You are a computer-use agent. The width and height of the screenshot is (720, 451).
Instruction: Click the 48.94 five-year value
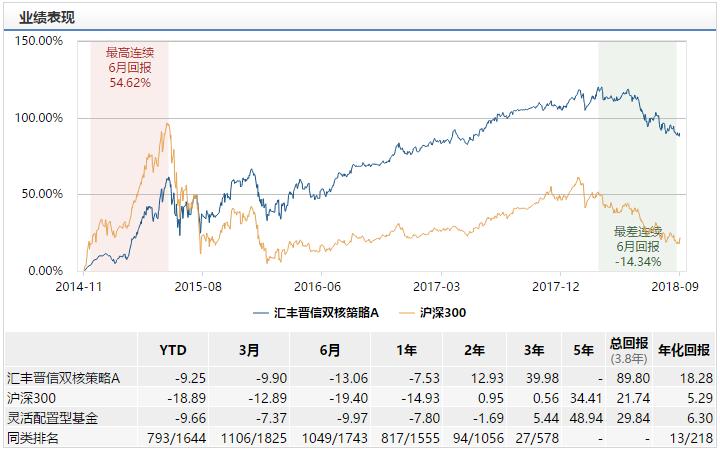click(586, 418)
